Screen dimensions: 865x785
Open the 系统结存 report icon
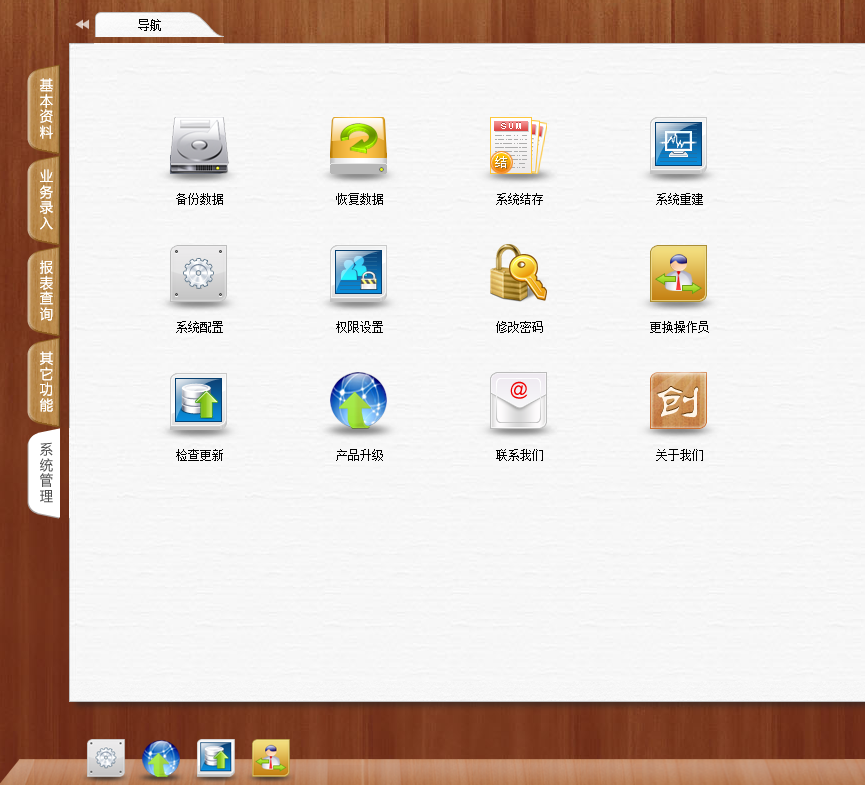(x=519, y=146)
